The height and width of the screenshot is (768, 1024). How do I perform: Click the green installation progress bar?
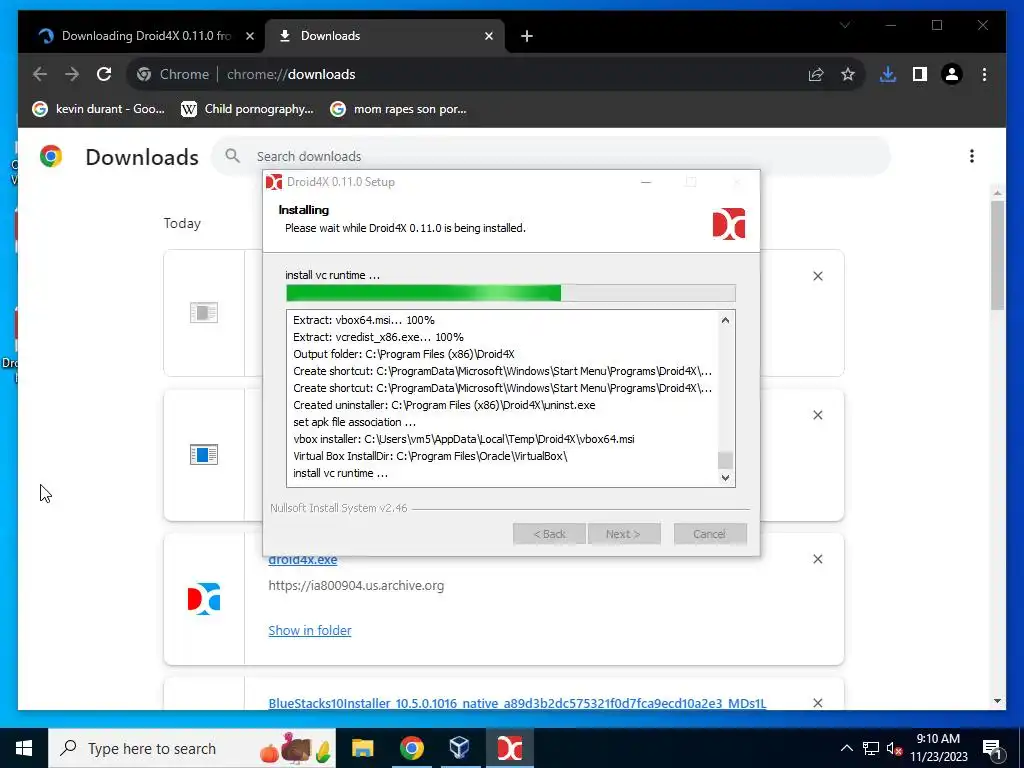point(511,293)
